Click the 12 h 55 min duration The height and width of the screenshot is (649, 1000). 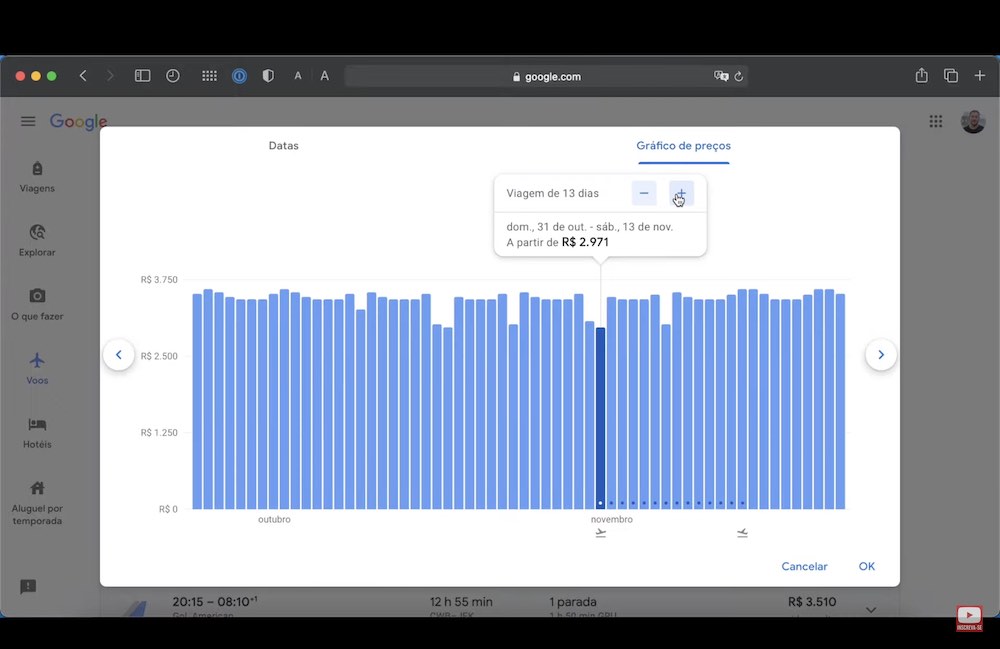(461, 602)
